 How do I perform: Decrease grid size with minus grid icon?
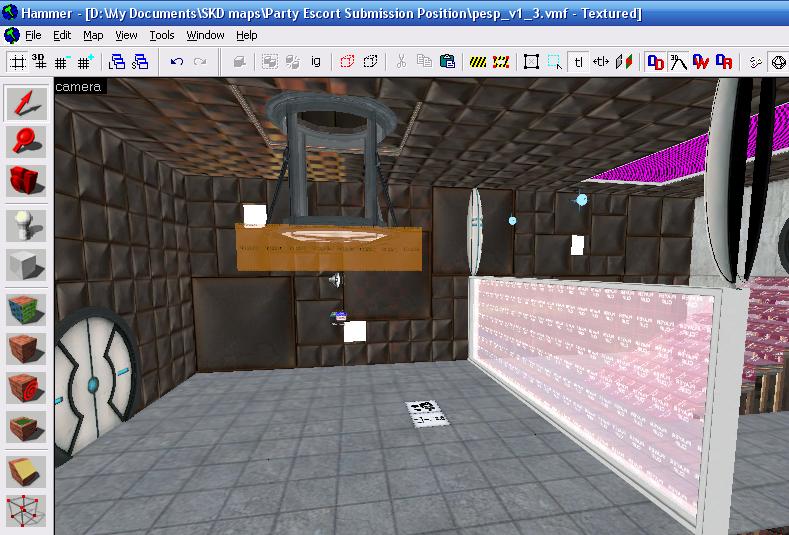tap(62, 62)
